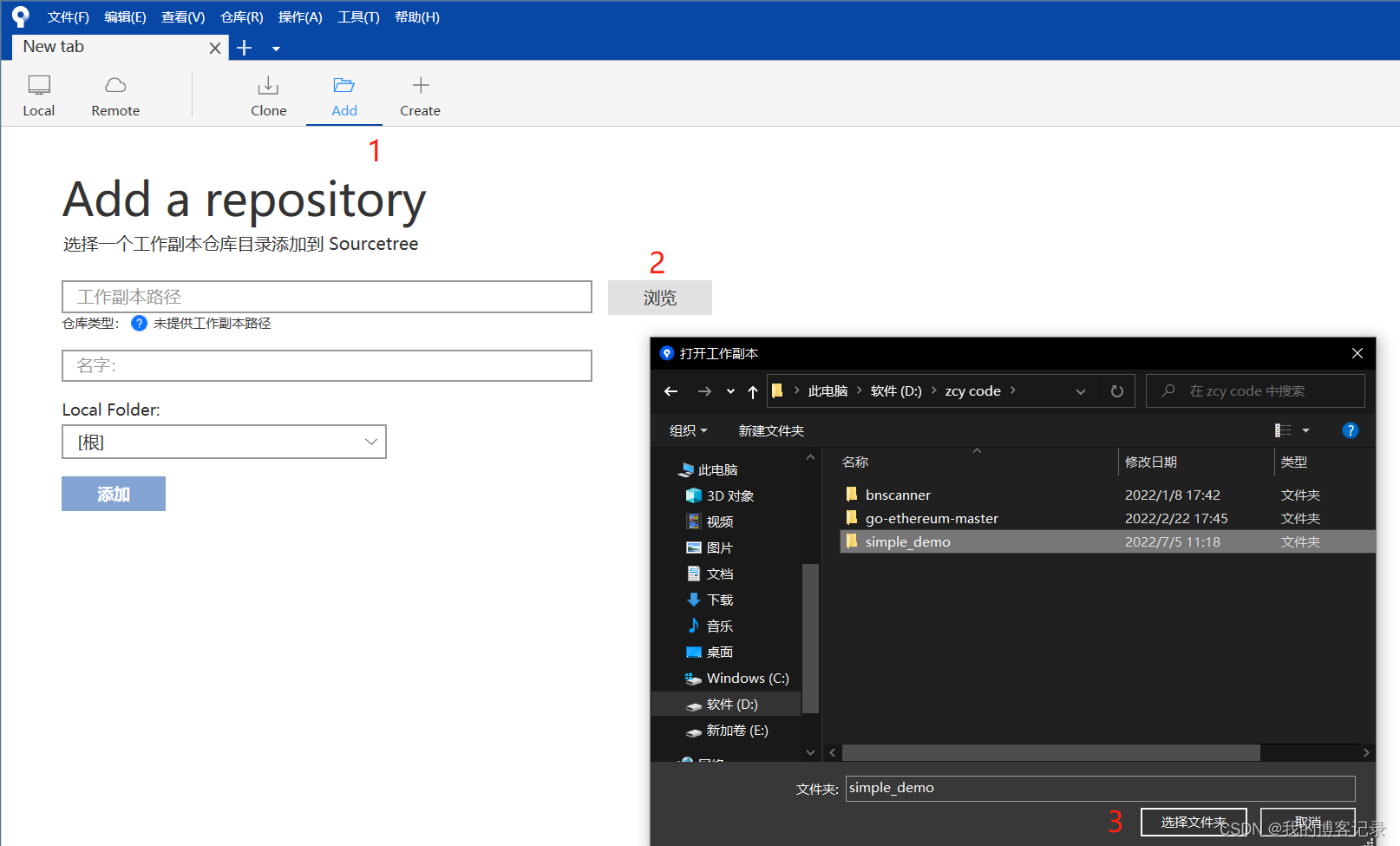Open the Clone repository view

268,94
